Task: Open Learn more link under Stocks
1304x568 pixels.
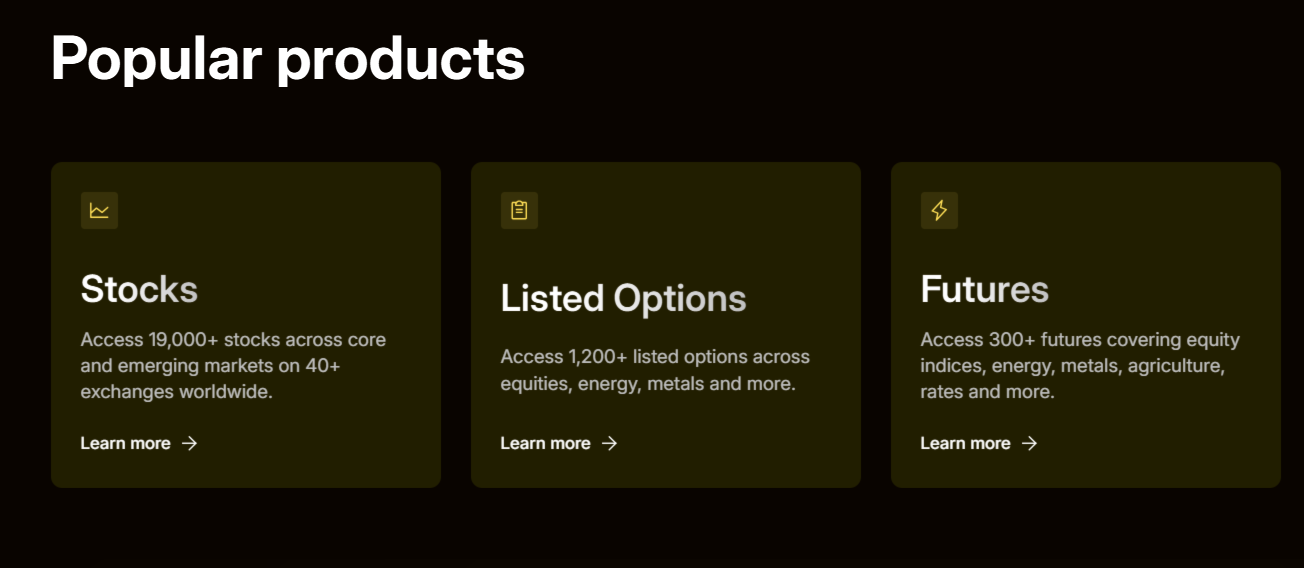Action: tap(126, 443)
